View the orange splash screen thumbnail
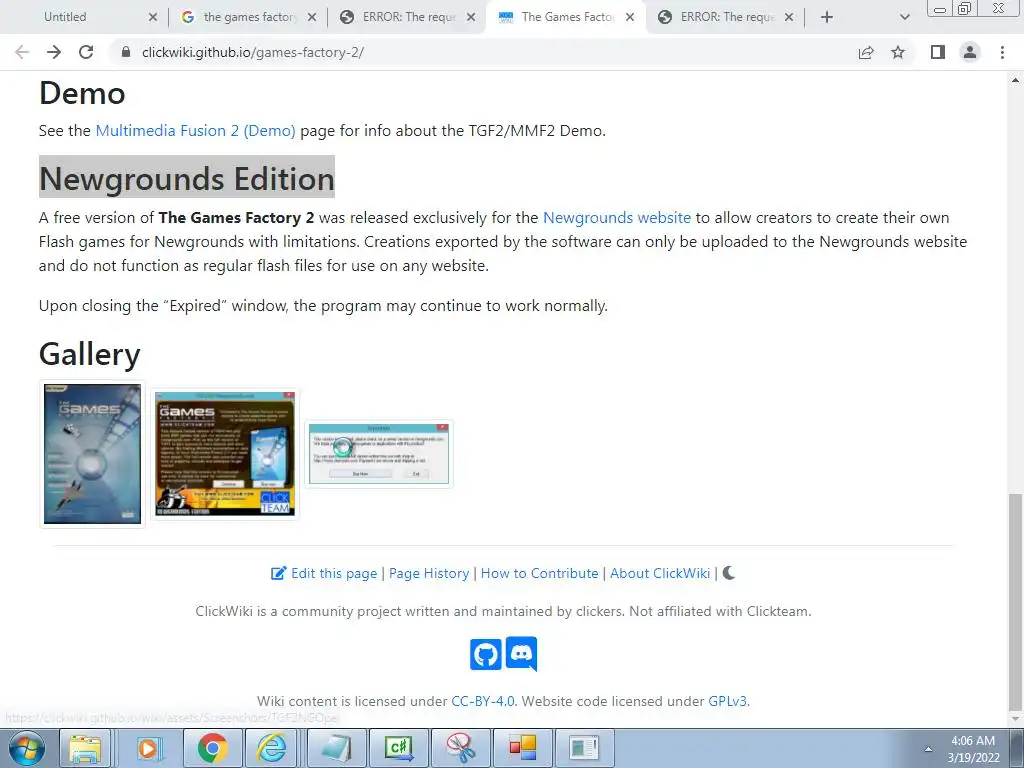This screenshot has height=768, width=1024. (x=225, y=454)
